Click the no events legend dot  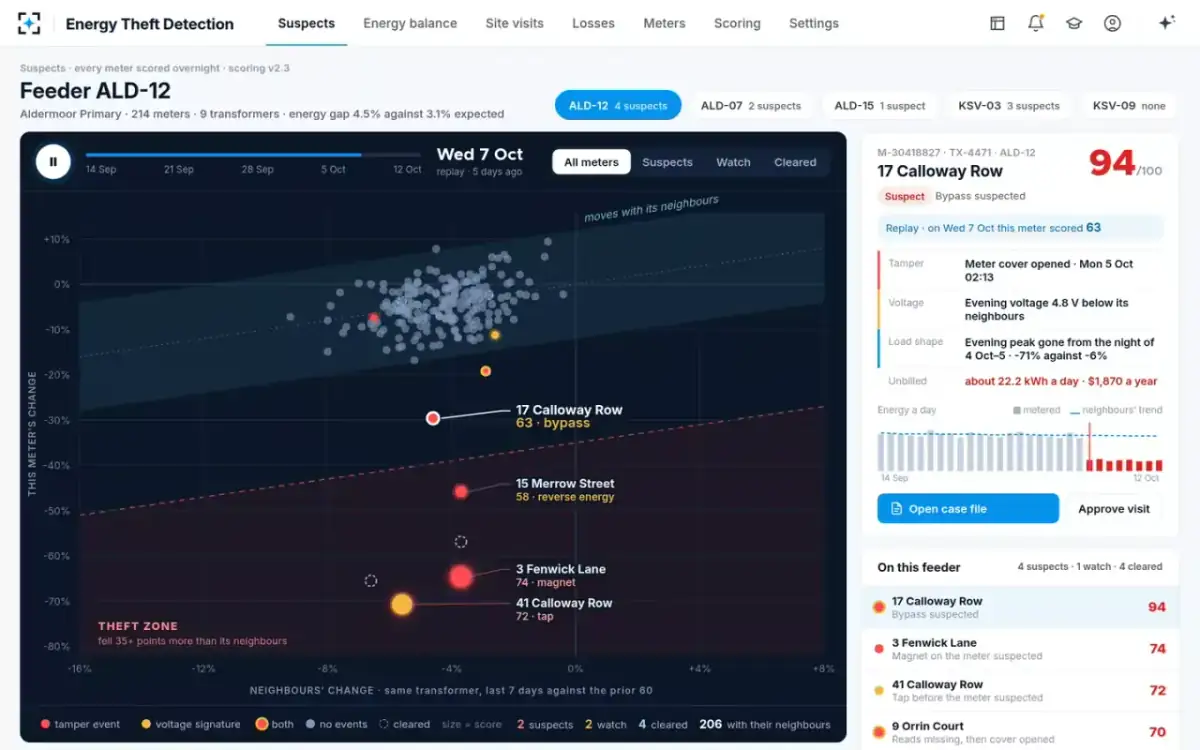pyautogui.click(x=310, y=724)
